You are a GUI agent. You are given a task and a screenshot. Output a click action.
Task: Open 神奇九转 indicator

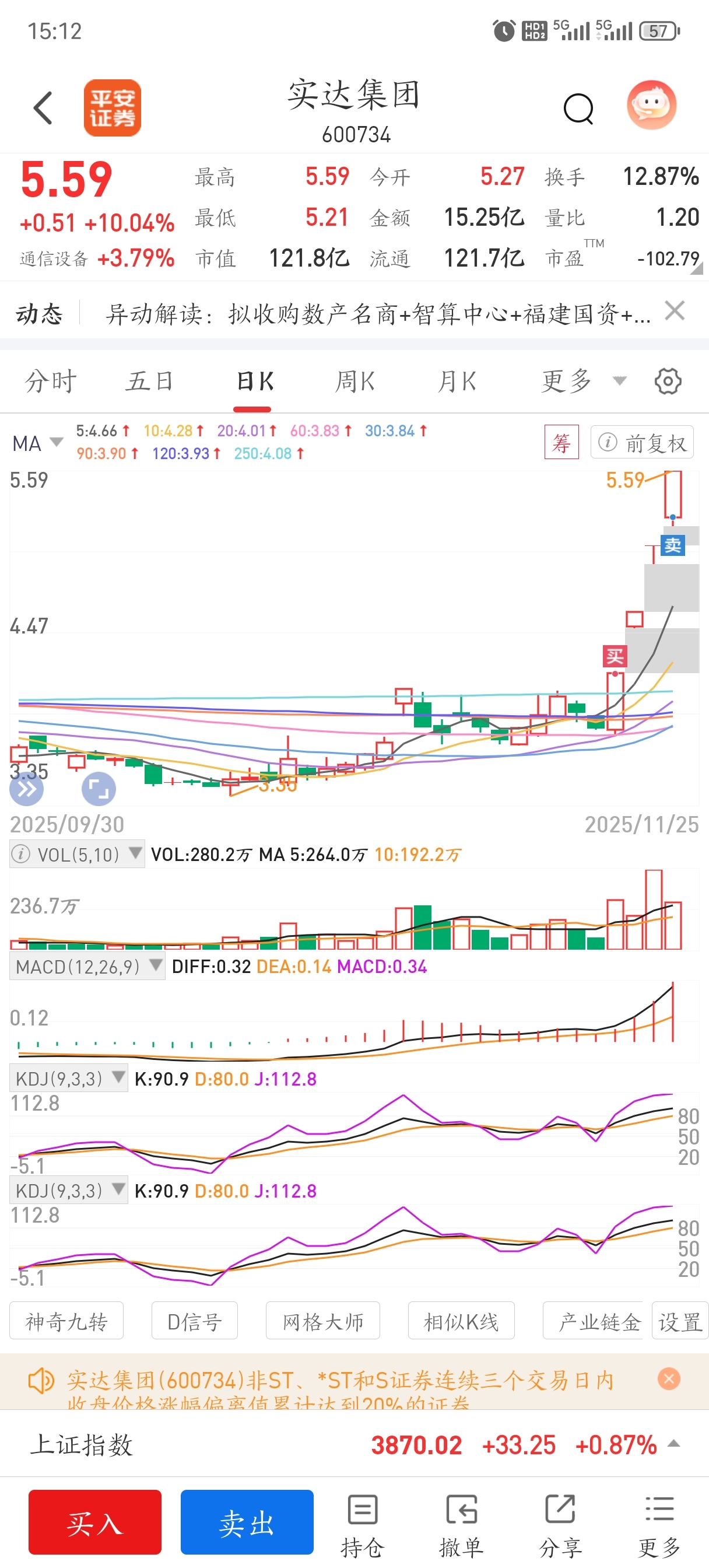[67, 1321]
